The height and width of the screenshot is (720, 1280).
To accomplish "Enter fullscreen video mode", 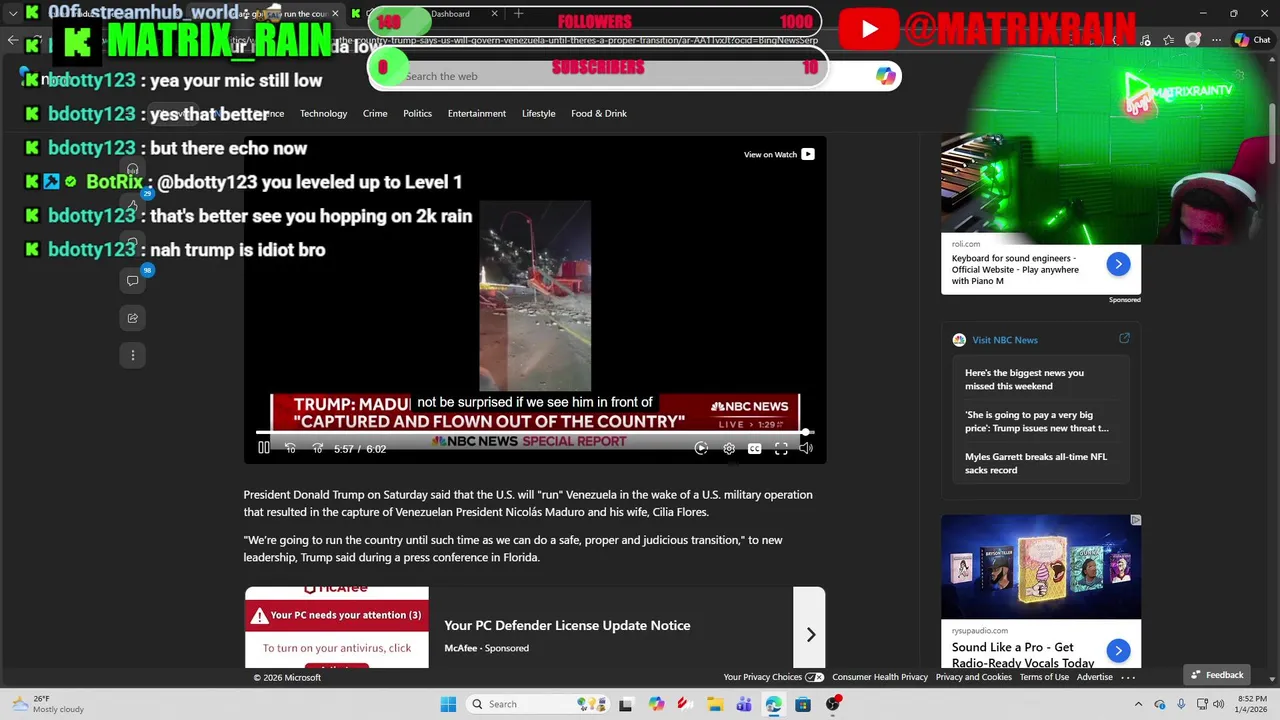I will [781, 449].
